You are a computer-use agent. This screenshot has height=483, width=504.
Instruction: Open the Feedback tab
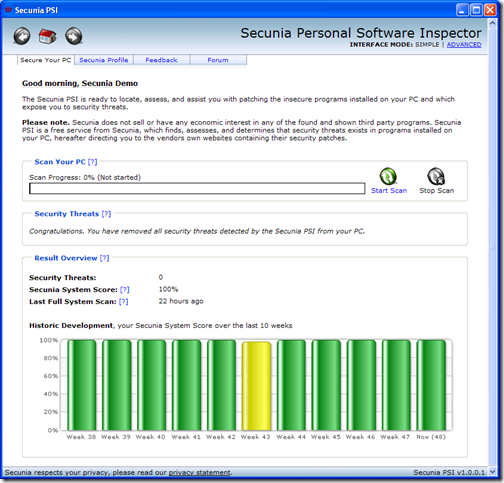pos(161,60)
